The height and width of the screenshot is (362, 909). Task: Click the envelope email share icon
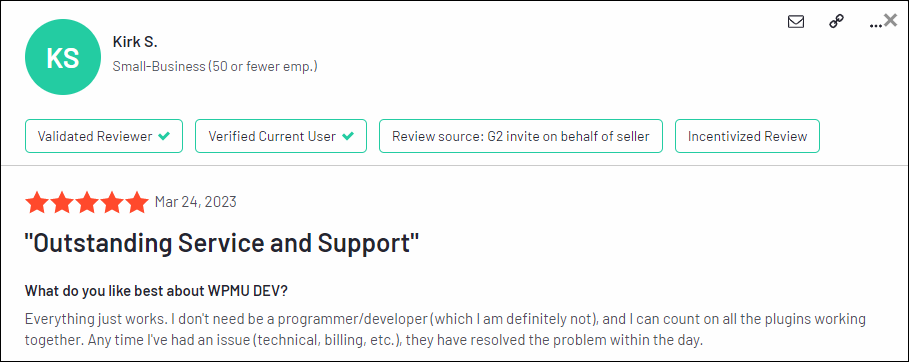pyautogui.click(x=796, y=22)
